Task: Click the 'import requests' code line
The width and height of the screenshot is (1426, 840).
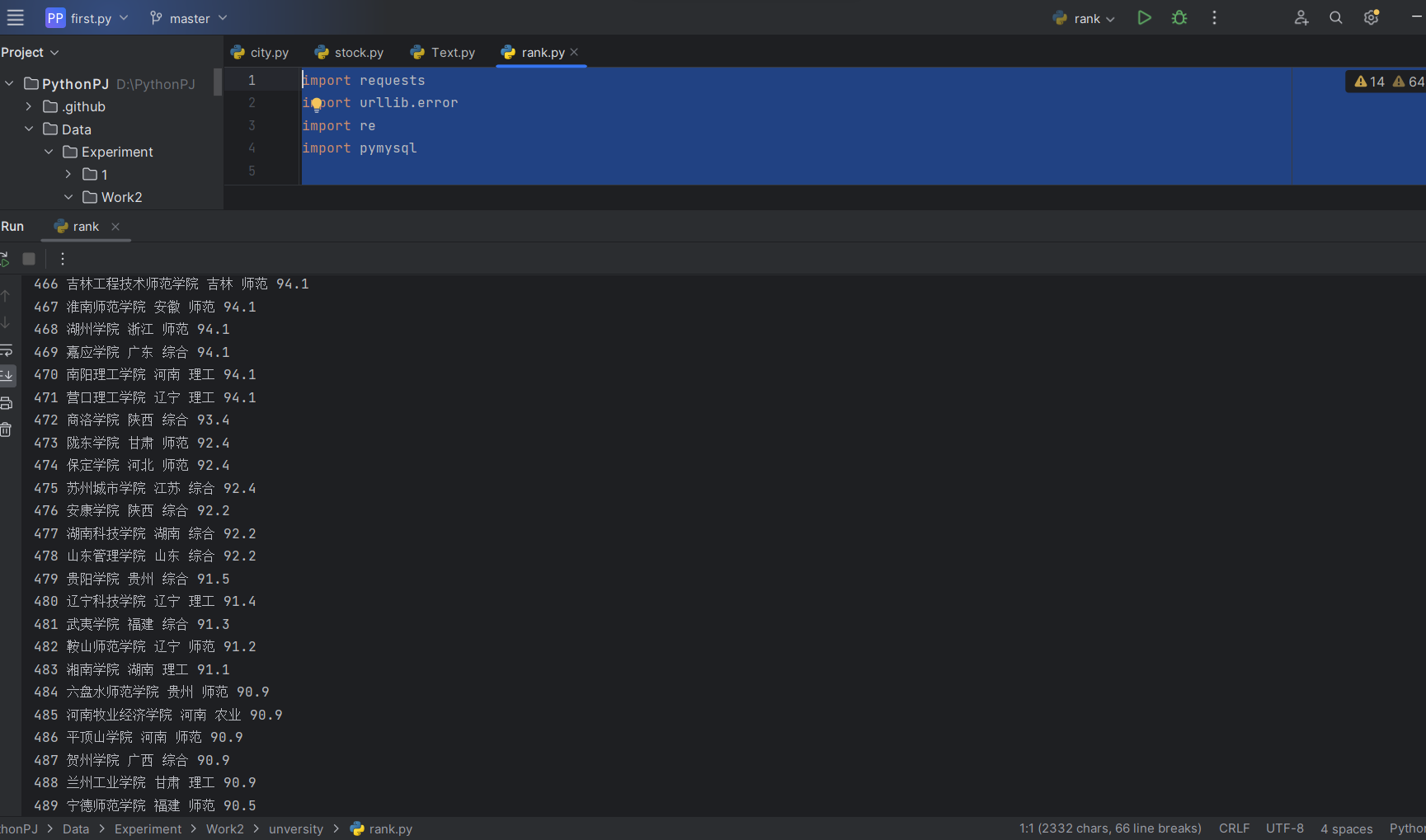Action: (x=364, y=80)
